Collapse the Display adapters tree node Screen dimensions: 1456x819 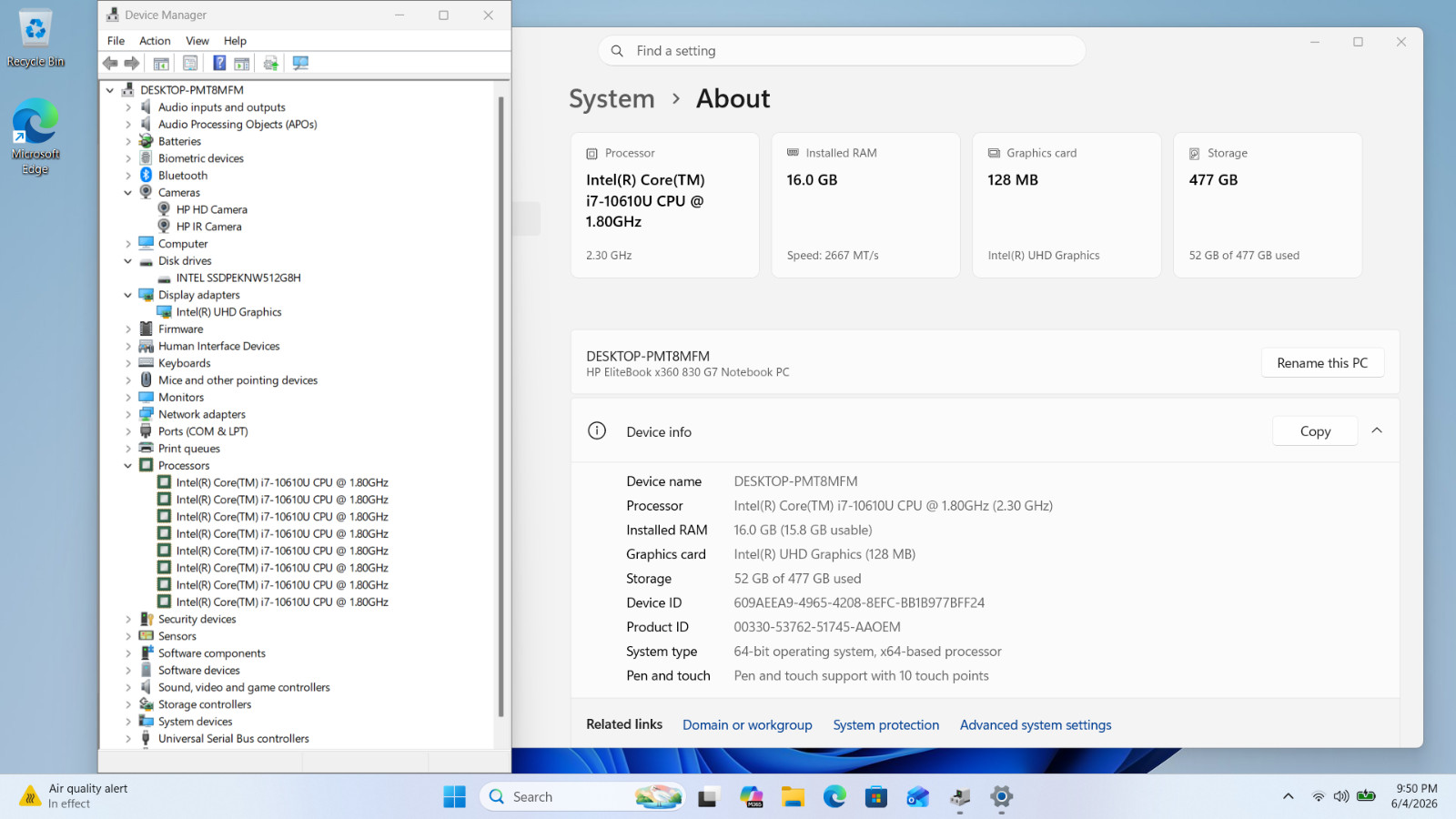(128, 295)
